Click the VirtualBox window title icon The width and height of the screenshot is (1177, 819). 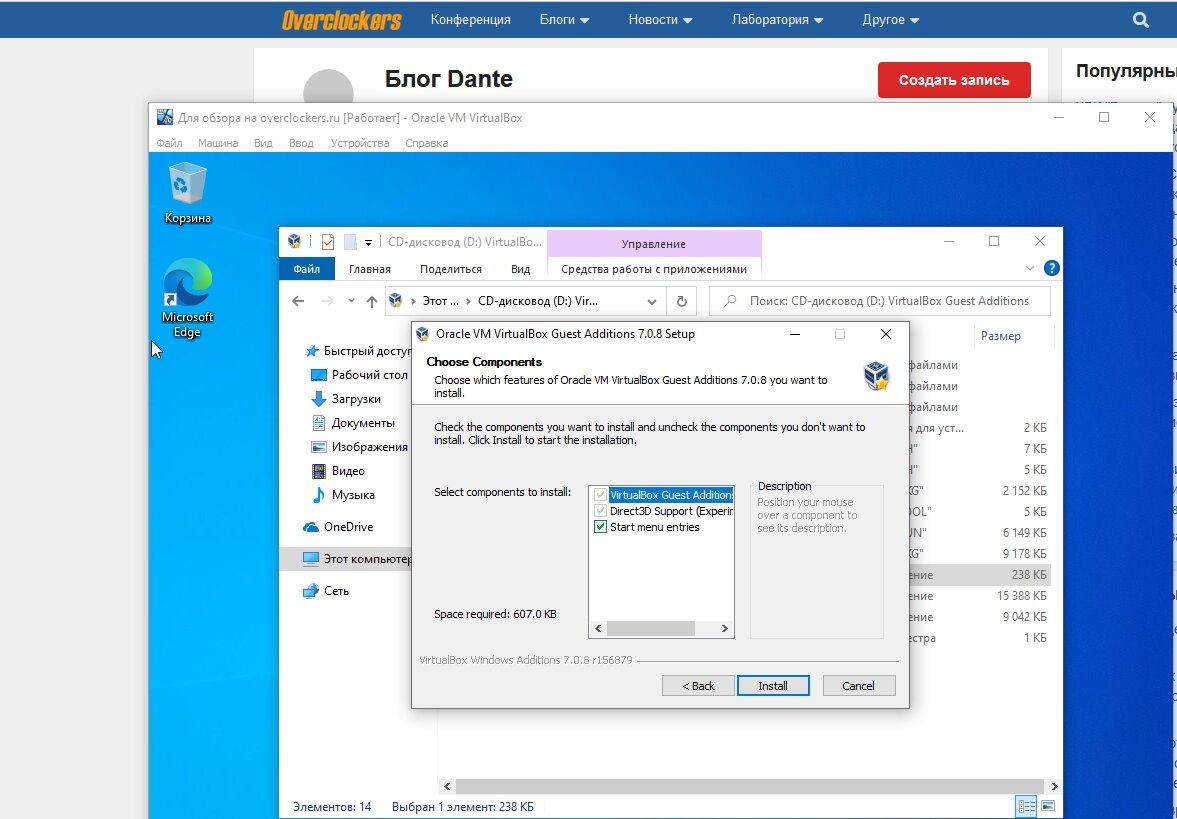(164, 117)
